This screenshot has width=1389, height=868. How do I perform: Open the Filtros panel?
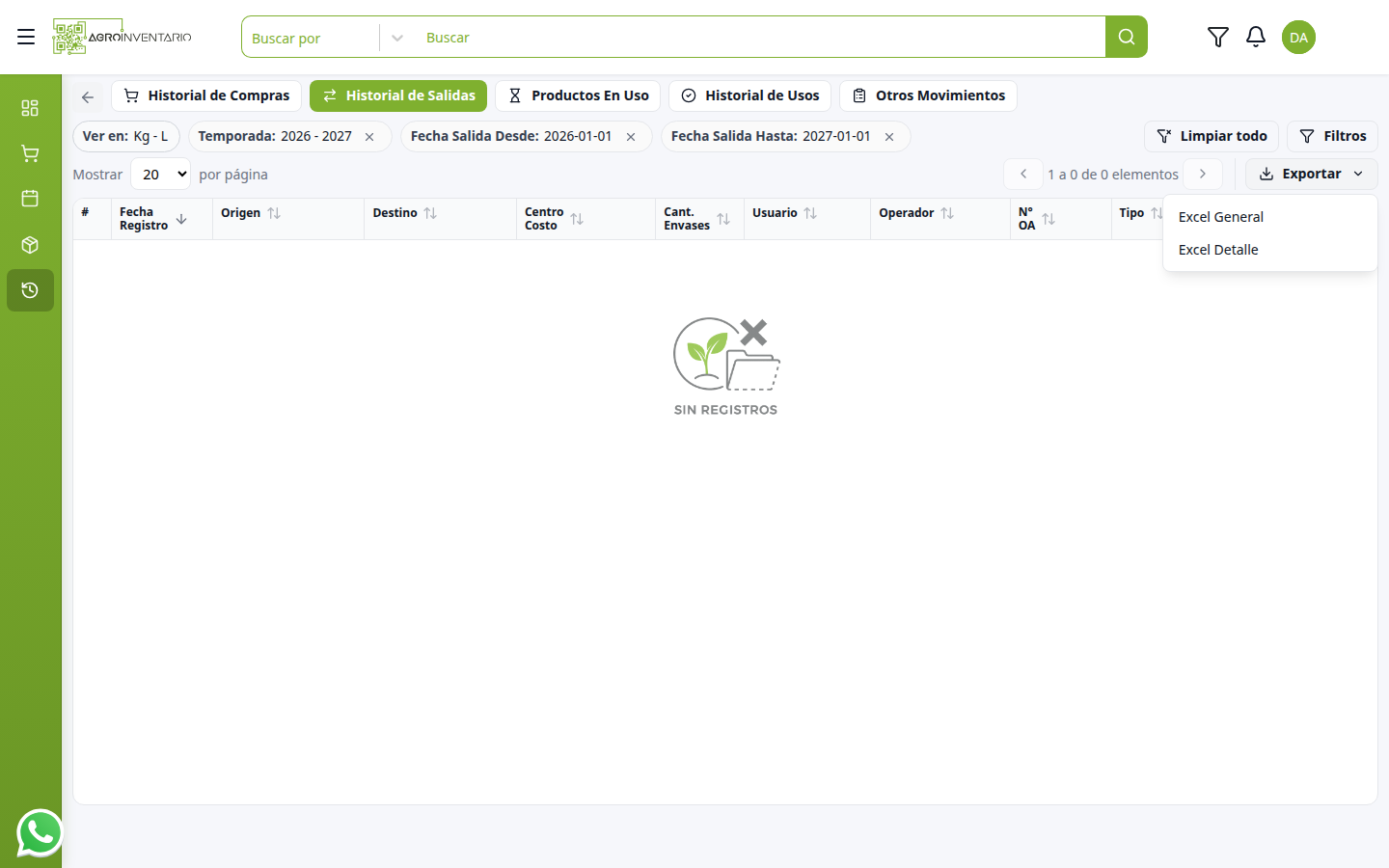[1332, 136]
